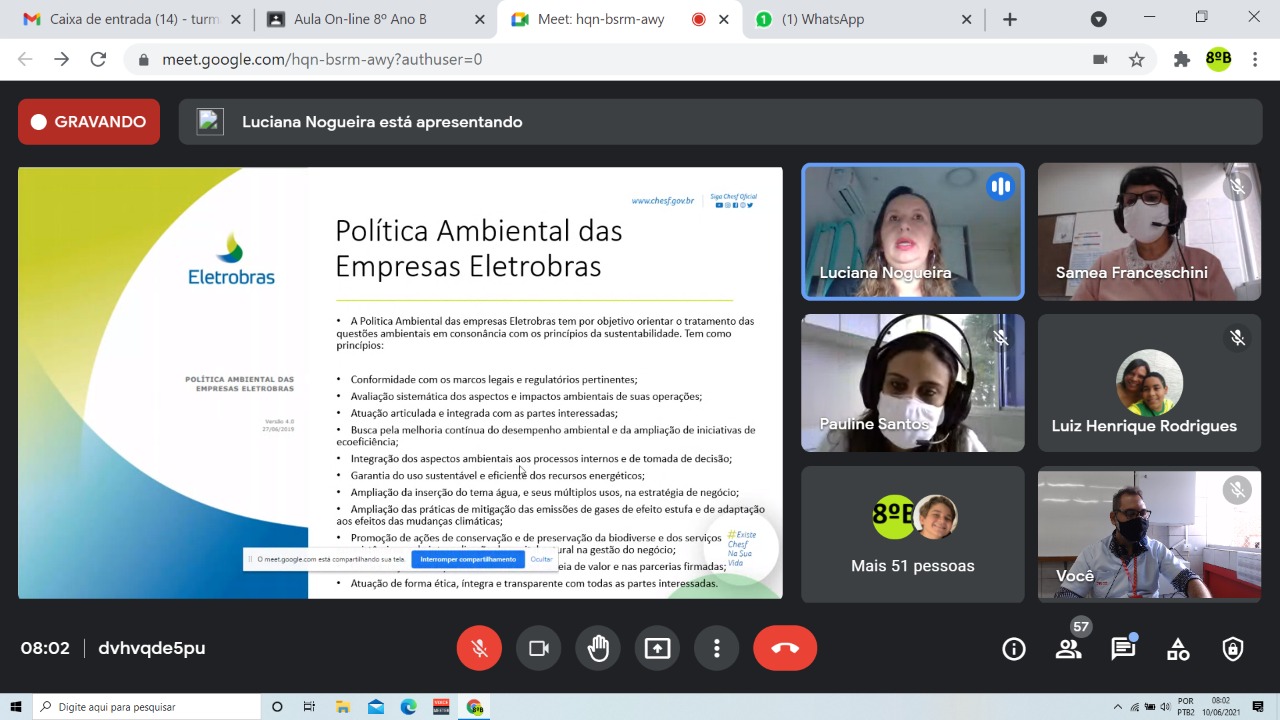Screen dimensions: 1280x720
Task: Show the participants list with 57 people
Action: point(1069,649)
